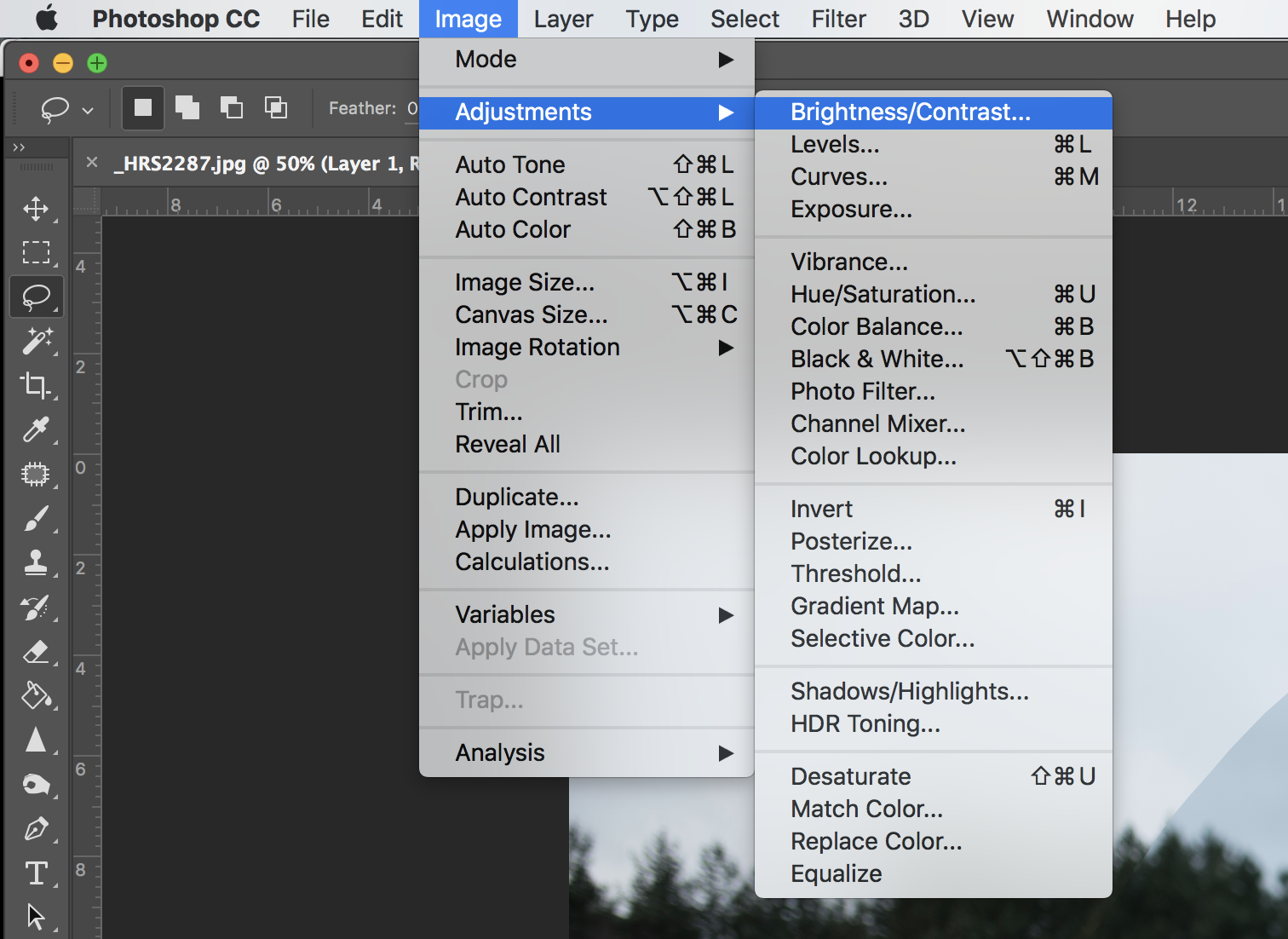Select the Rectangular Marquee tool
This screenshot has width=1288, height=939.
(x=36, y=252)
